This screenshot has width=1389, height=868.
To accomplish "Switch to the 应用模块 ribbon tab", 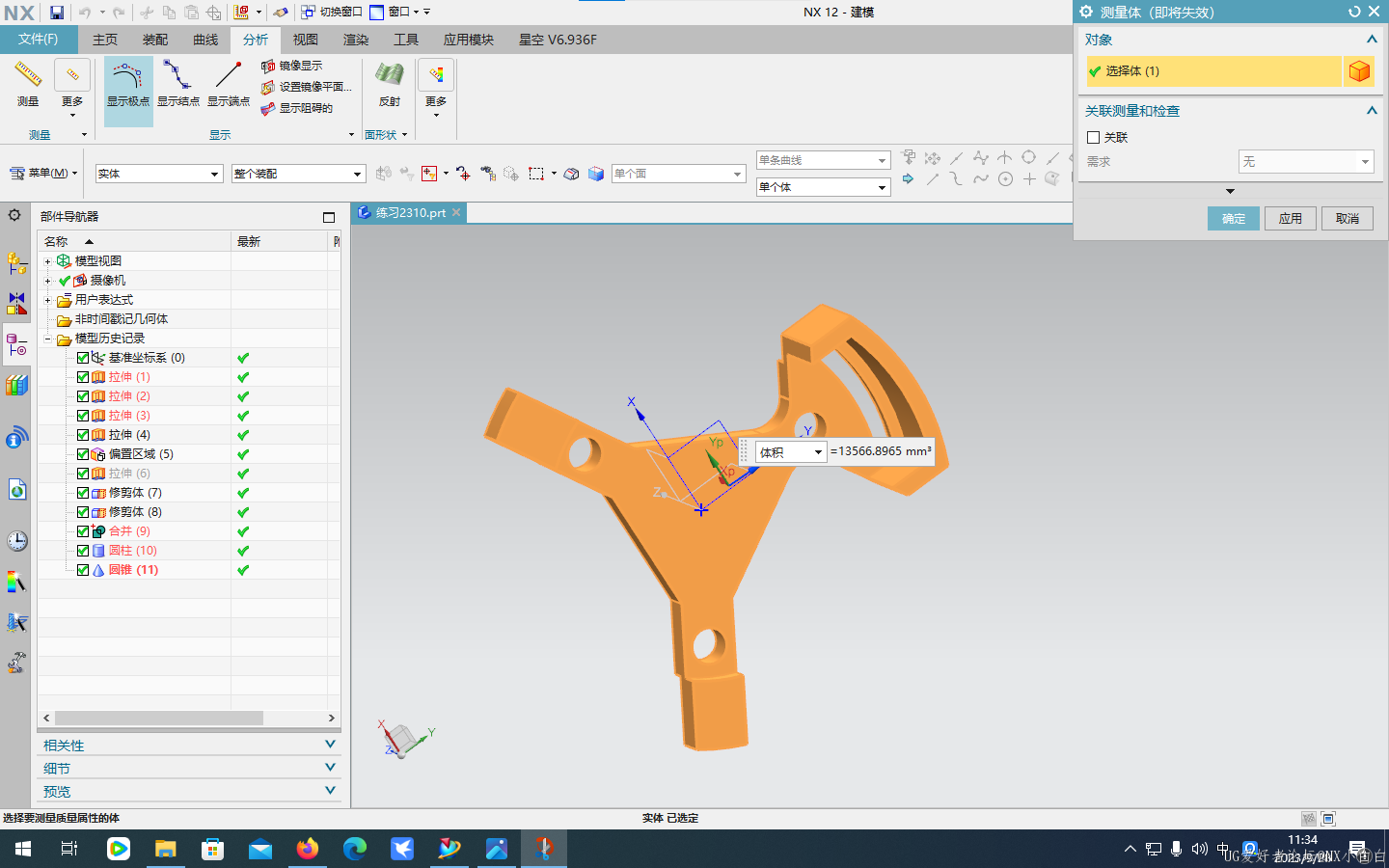I will coord(469,40).
